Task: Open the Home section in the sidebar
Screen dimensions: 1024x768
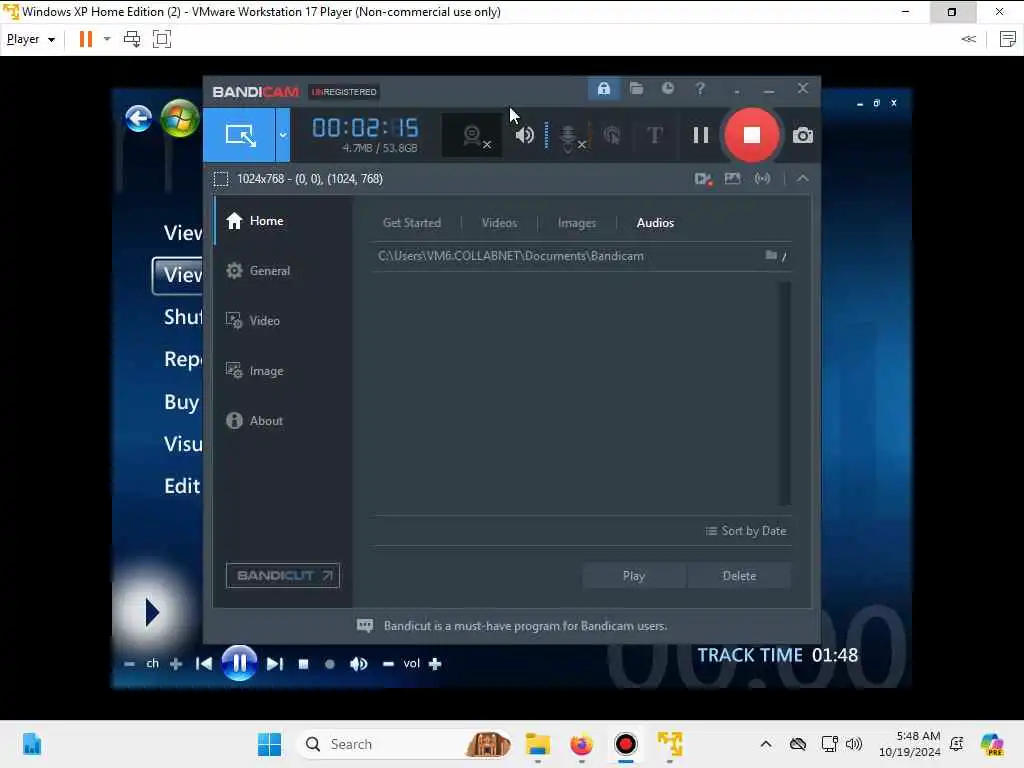Action: point(283,221)
